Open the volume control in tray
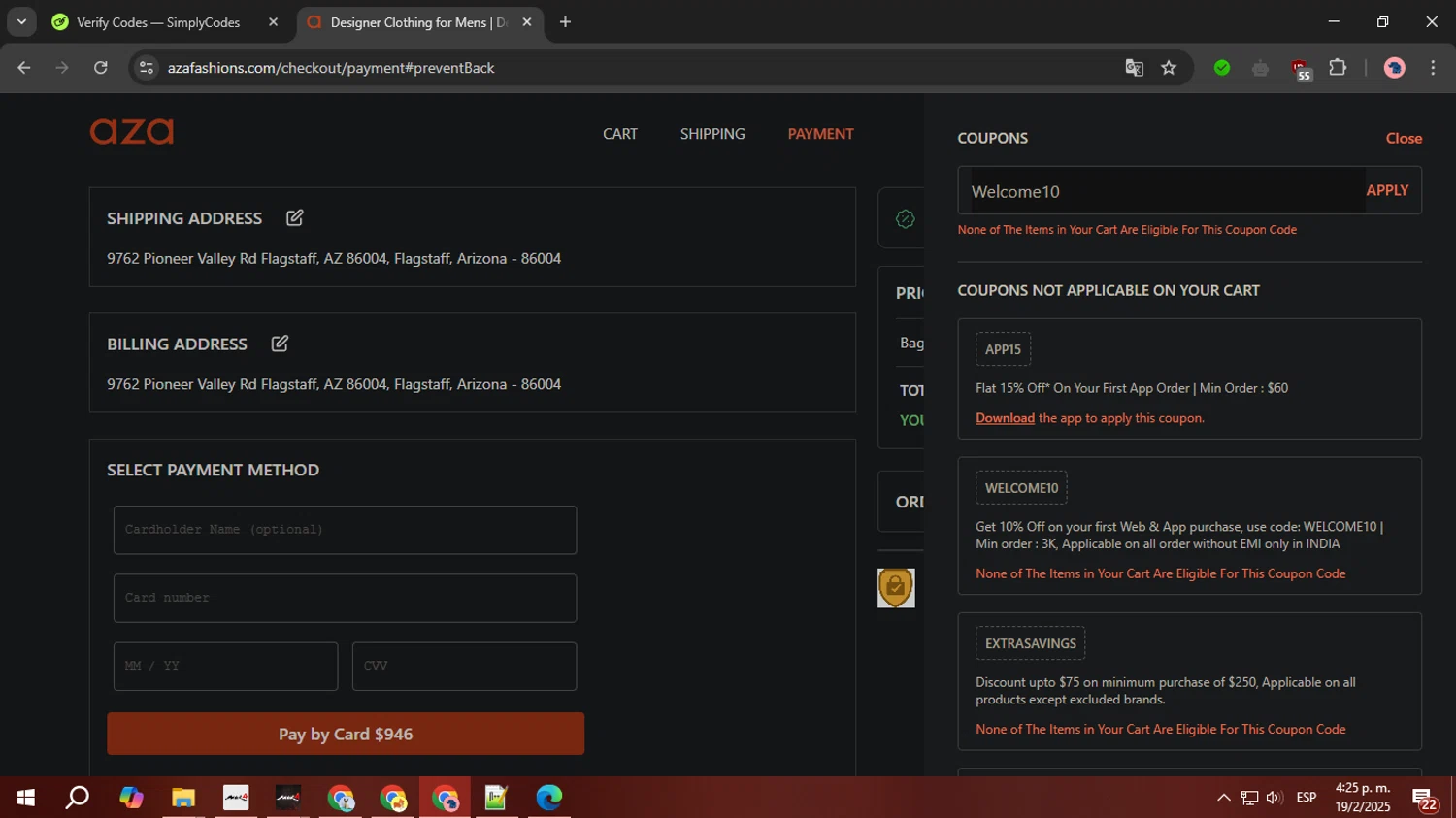This screenshot has width=1456, height=818. [x=1274, y=798]
